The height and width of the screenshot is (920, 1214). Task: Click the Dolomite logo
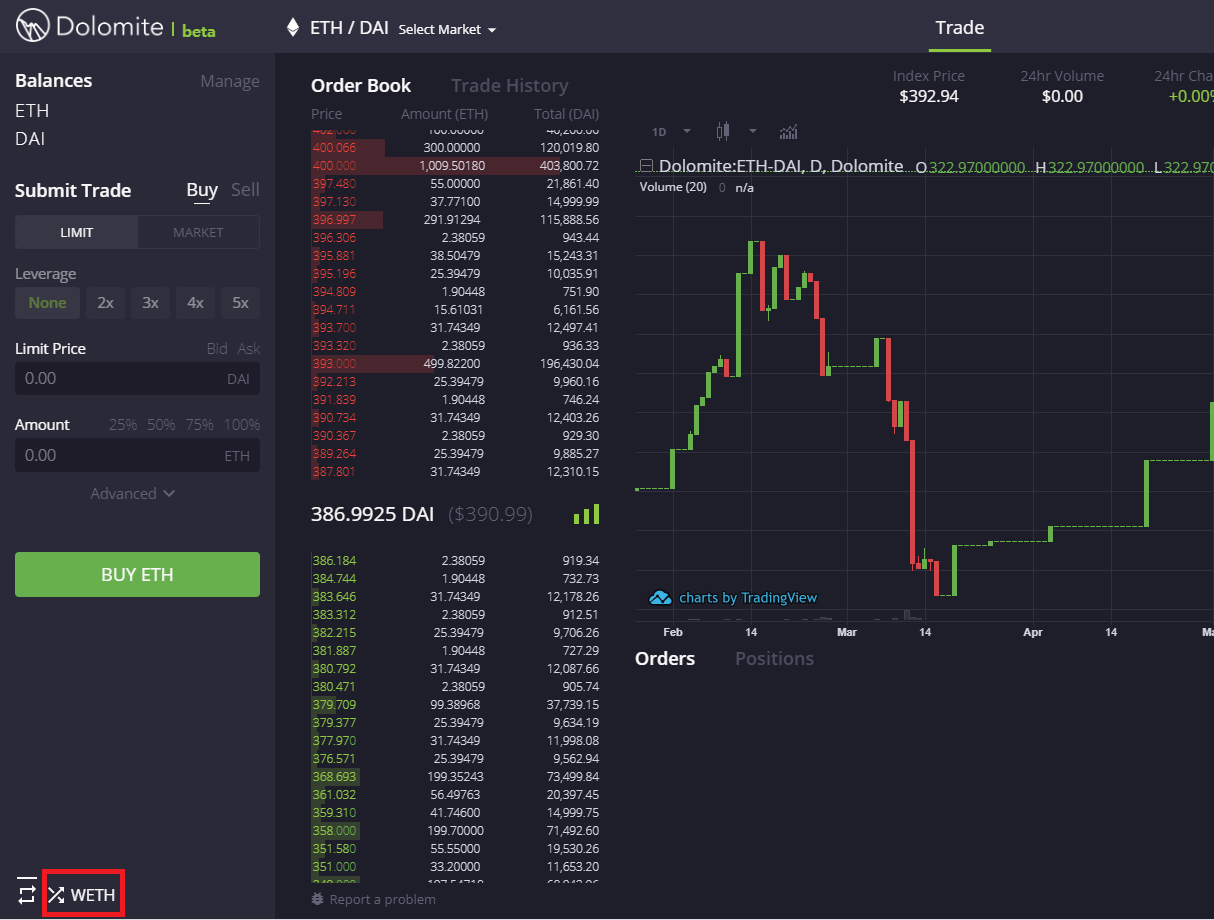(115, 27)
